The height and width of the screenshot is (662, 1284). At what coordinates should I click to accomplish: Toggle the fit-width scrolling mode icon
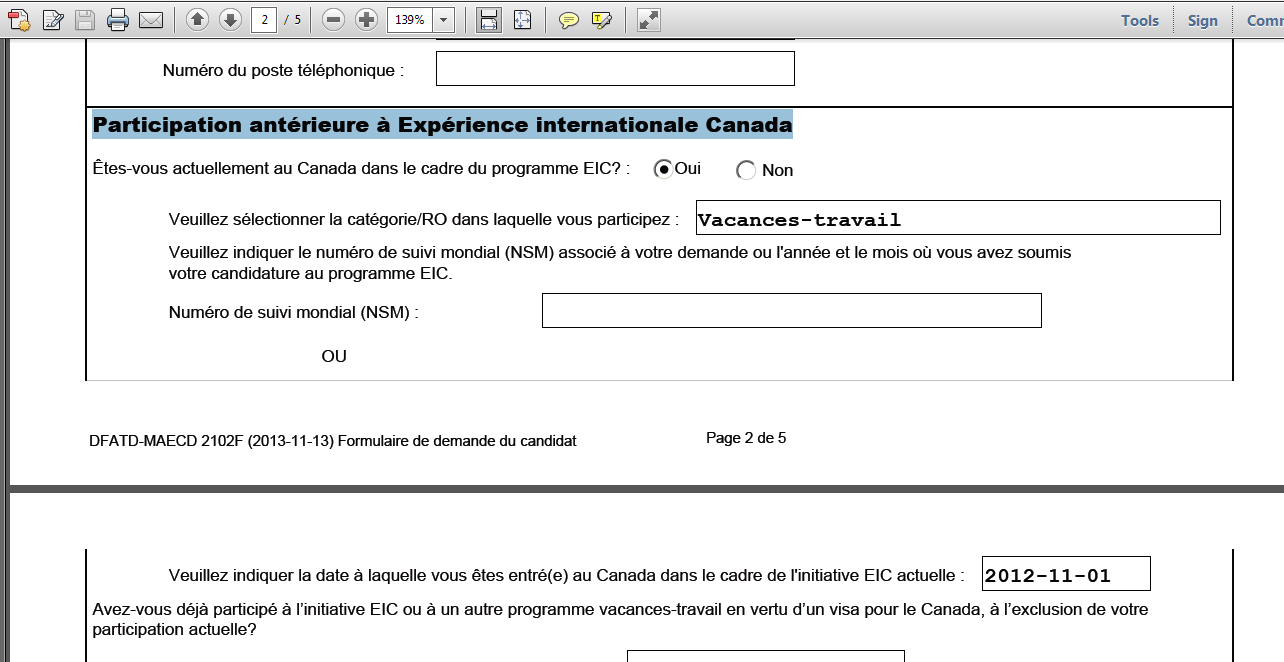point(489,20)
